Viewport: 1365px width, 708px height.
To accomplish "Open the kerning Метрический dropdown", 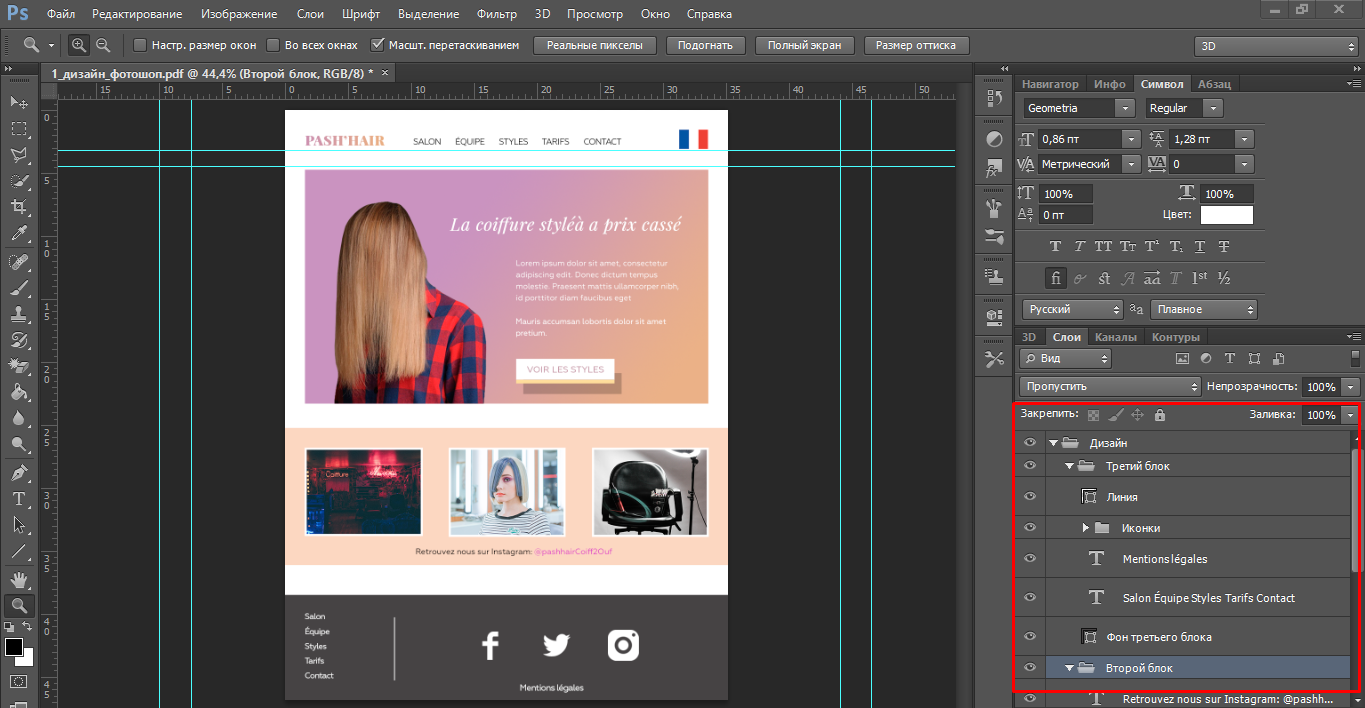I will (1132, 164).
